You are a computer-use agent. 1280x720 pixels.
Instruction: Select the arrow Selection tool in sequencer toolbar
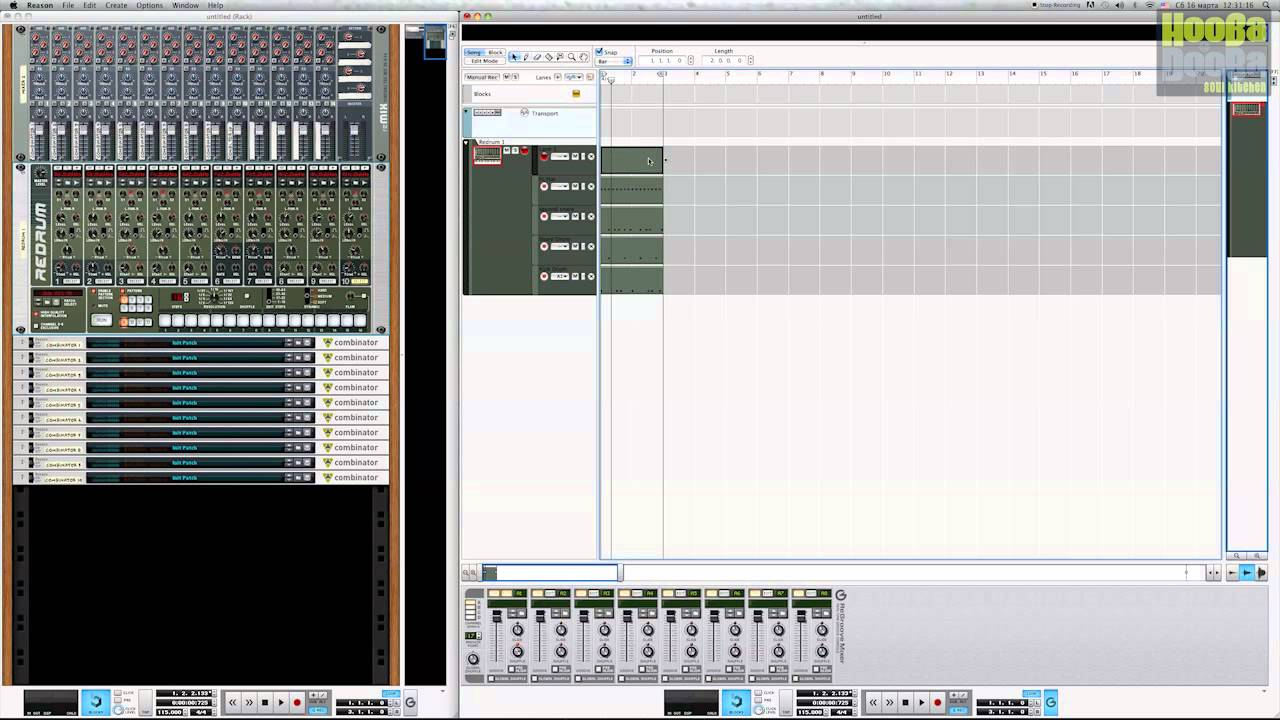click(515, 57)
